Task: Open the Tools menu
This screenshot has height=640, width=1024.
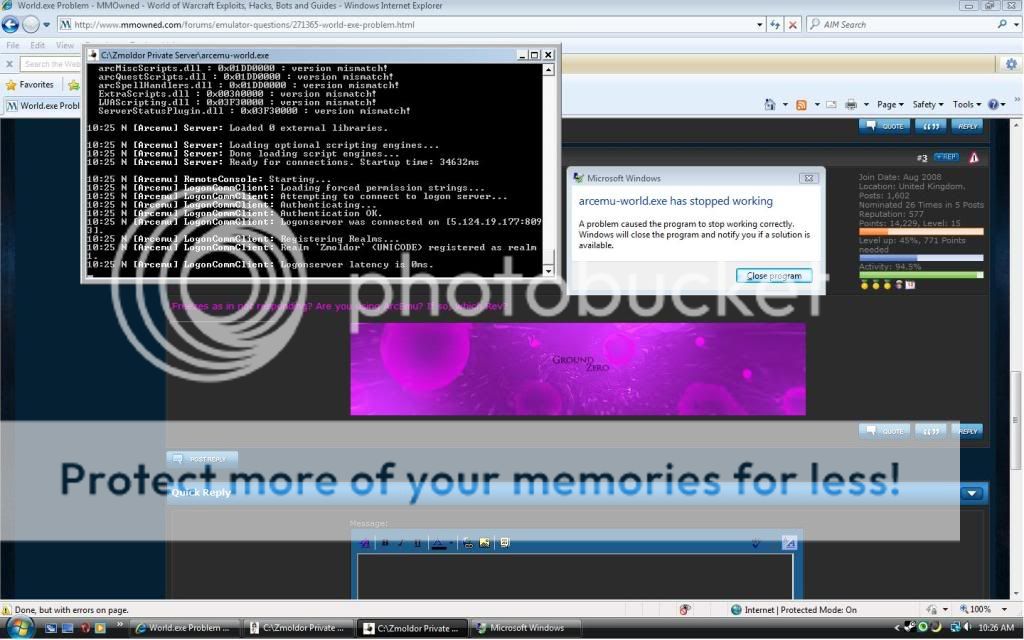Action: pos(967,104)
